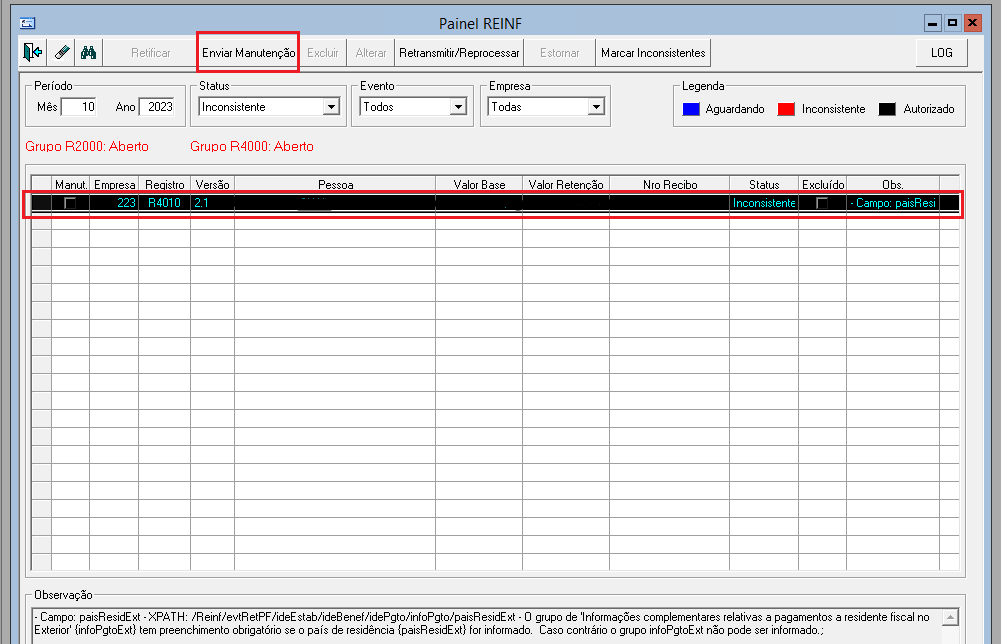
Task: Click the Status column header
Action: (x=764, y=184)
